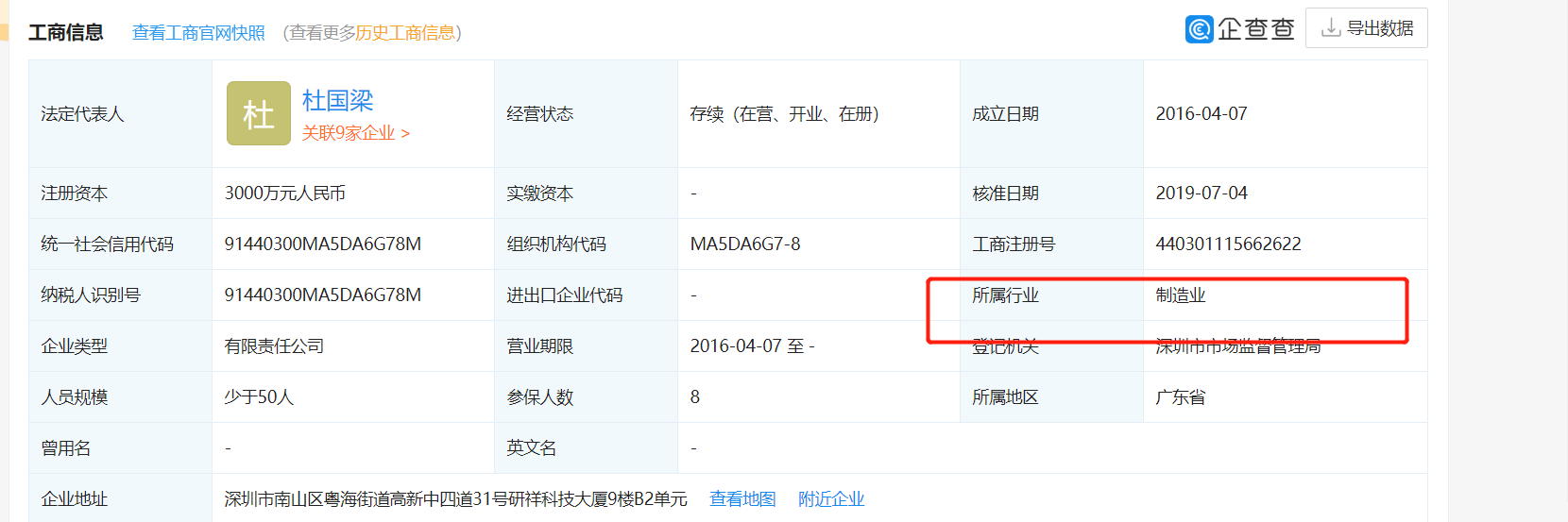Screen dimensions: 1568x522
Task: Click the 进出口企业代码 label
Action: (x=565, y=295)
